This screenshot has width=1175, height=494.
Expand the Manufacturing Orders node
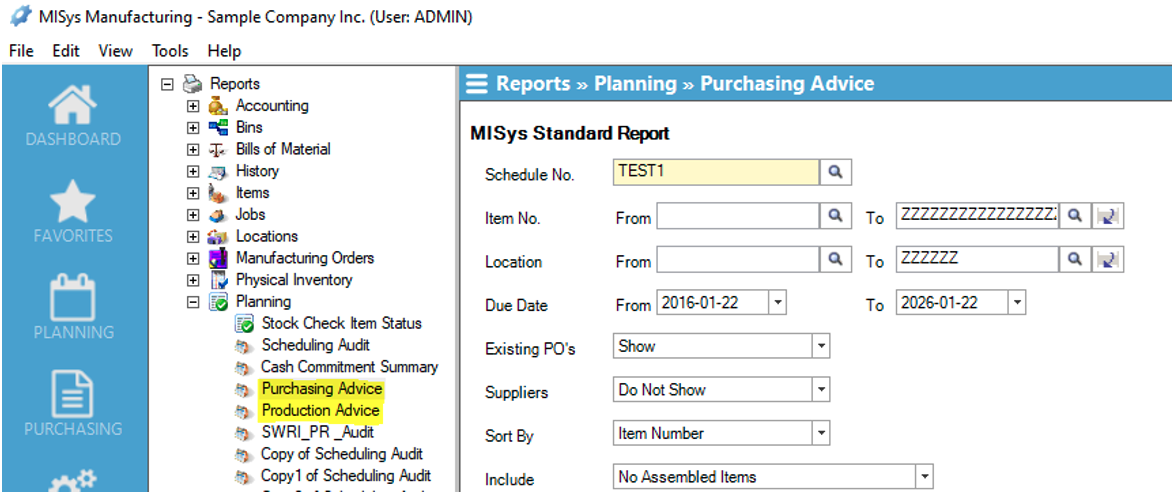[x=193, y=258]
